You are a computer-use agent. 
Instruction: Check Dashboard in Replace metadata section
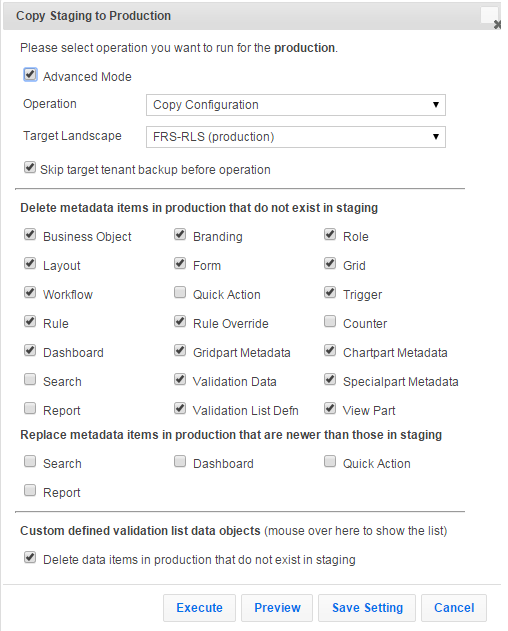(180, 461)
